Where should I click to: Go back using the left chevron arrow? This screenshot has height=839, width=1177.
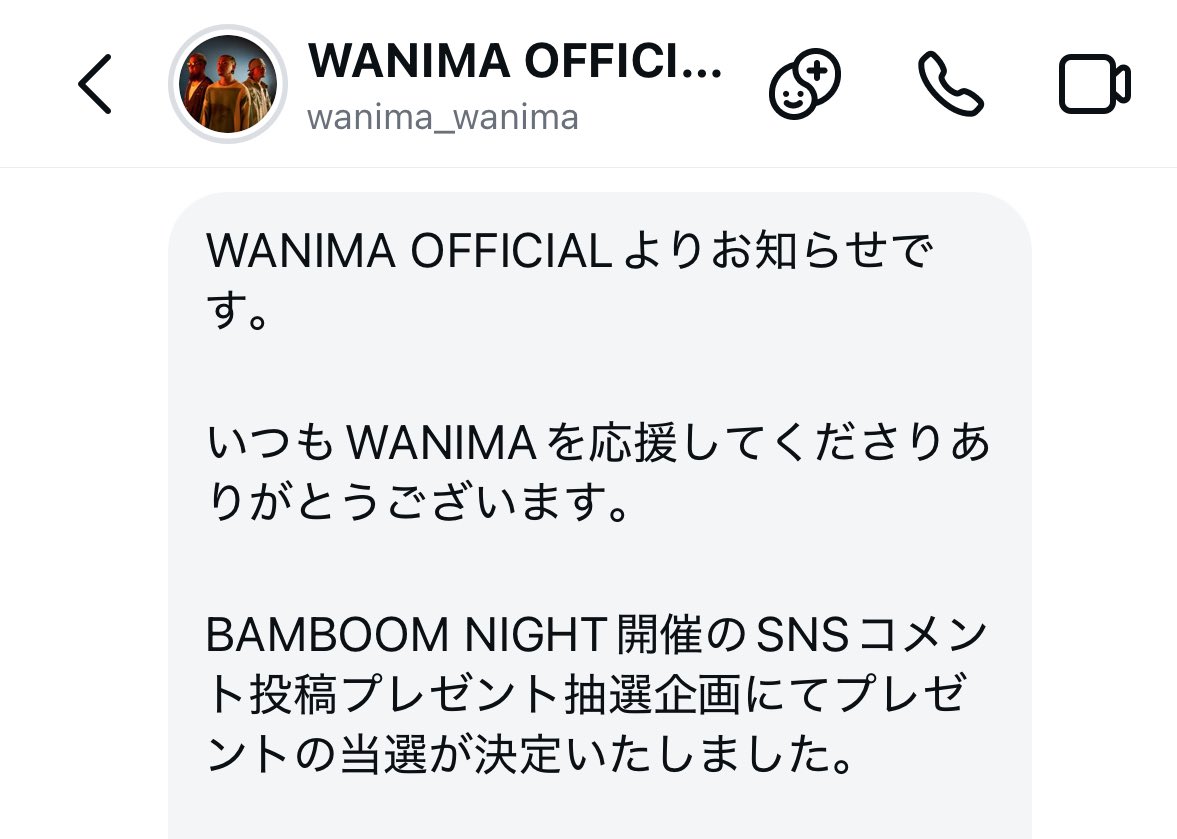click(95, 84)
